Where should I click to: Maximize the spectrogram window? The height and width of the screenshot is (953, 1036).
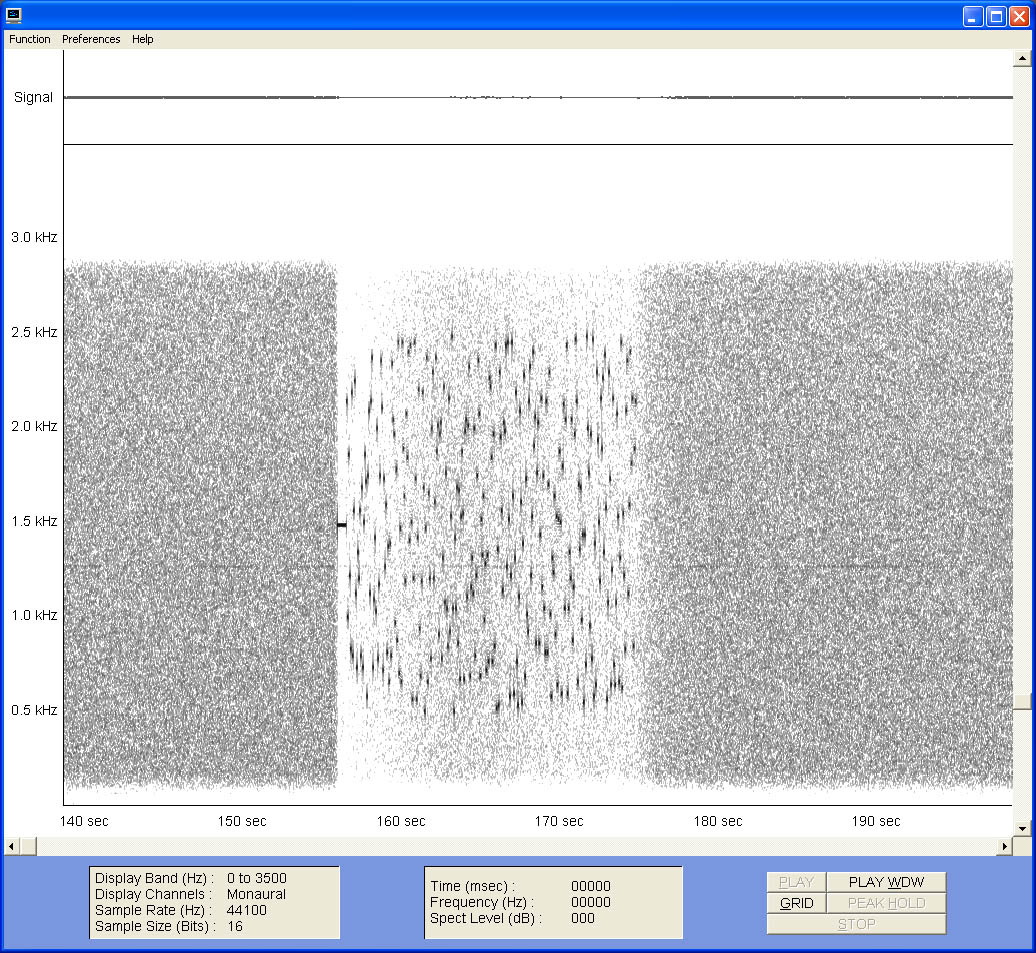(x=996, y=16)
